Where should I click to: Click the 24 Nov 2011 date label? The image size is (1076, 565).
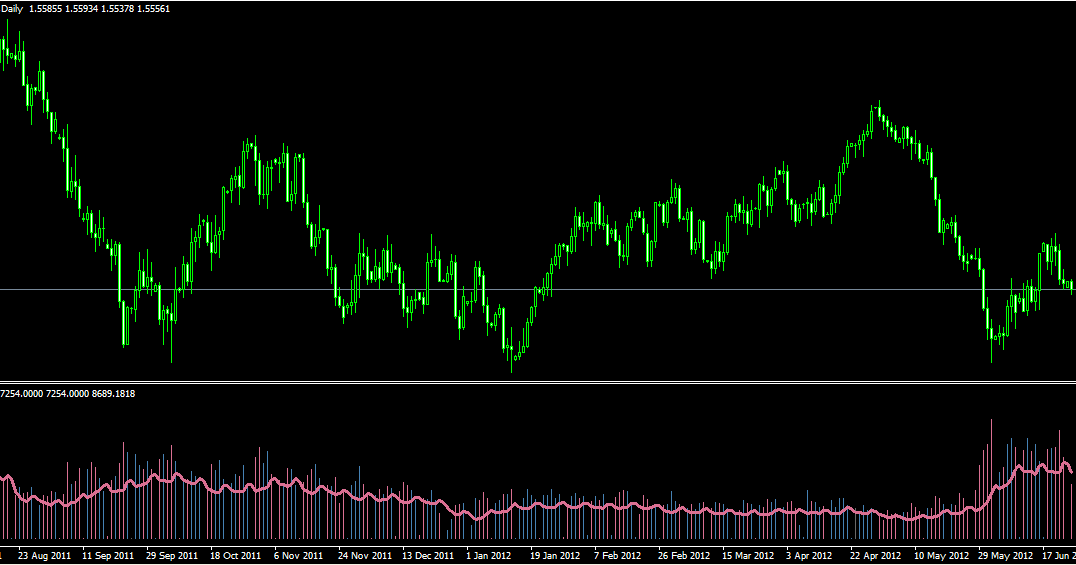[364, 555]
